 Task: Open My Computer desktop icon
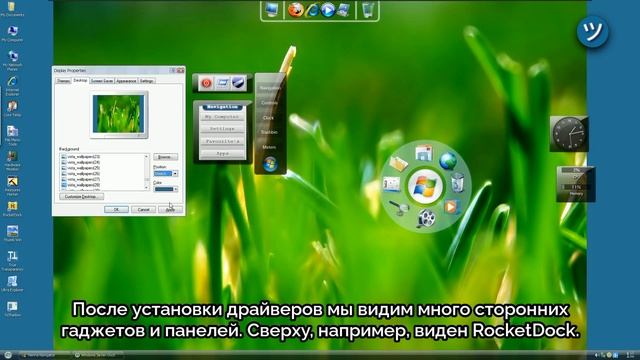point(12,33)
